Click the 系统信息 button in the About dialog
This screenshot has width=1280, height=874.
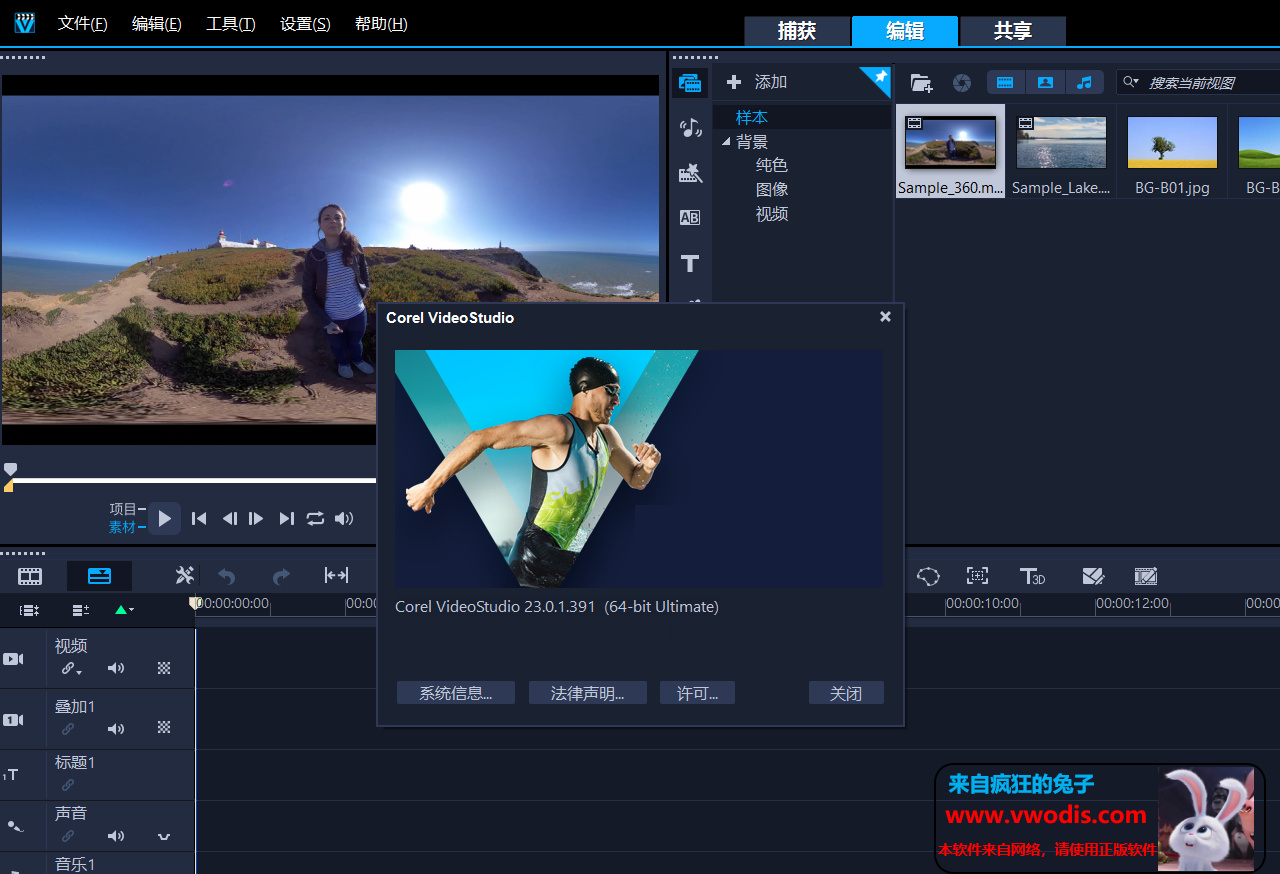456,692
